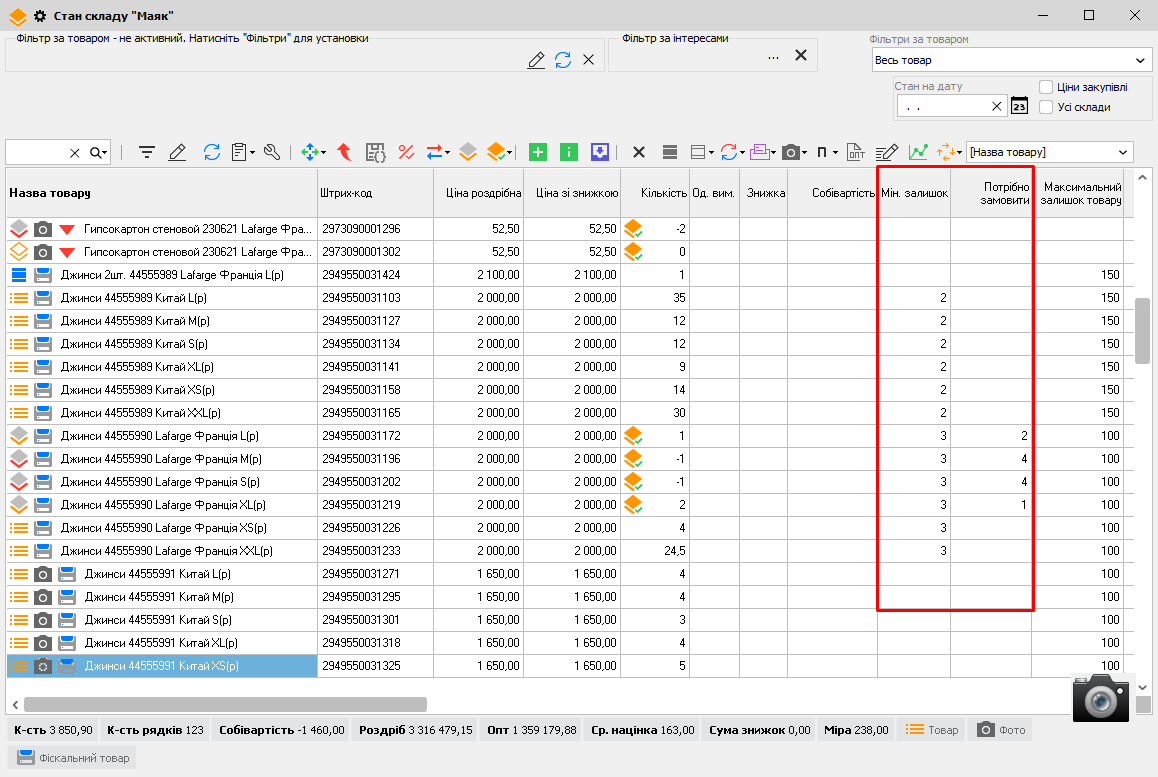The width and height of the screenshot is (1158, 777).
Task: Click the "Товар" button in status bar
Action: pos(932,730)
